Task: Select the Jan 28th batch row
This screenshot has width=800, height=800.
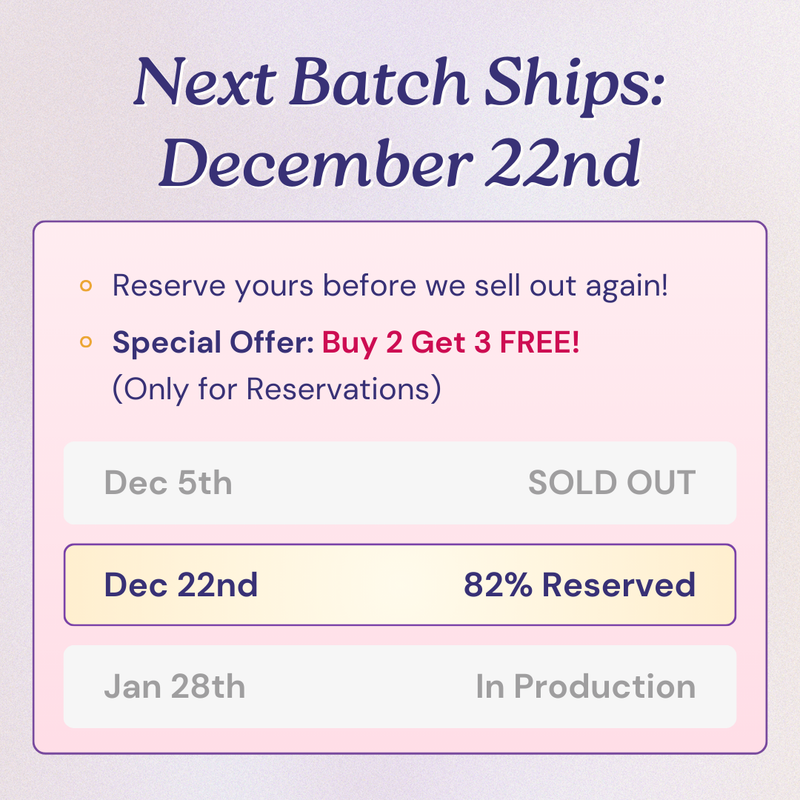Action: [400, 687]
